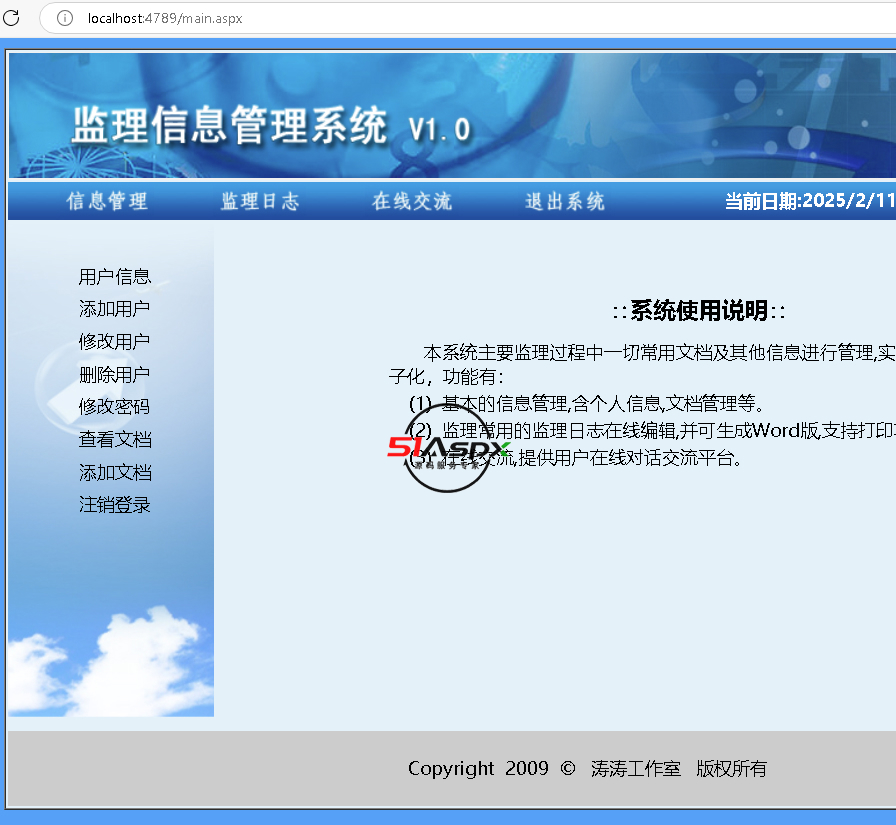Choose 修改用户 from the sidebar

(x=114, y=342)
